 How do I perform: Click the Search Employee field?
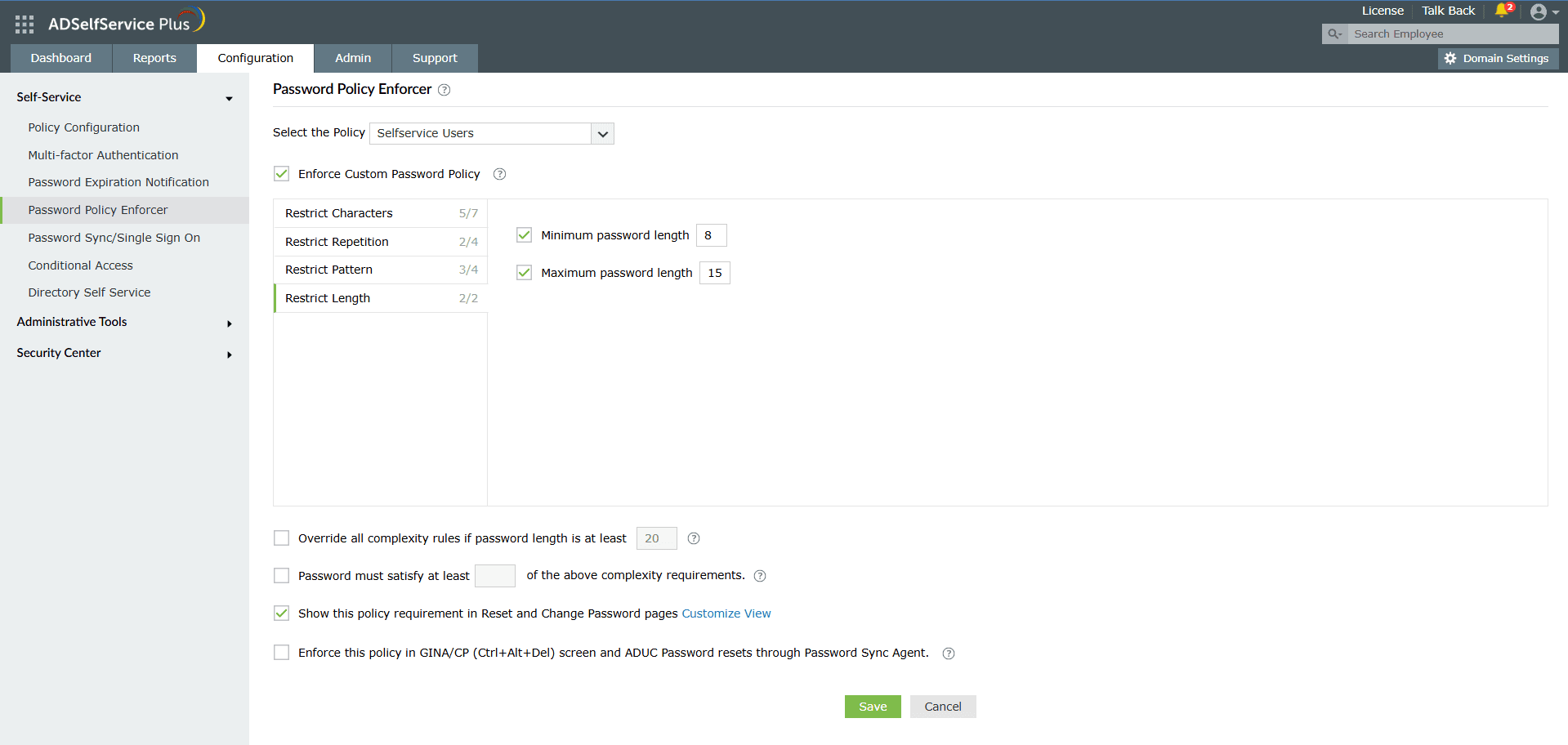point(1453,33)
